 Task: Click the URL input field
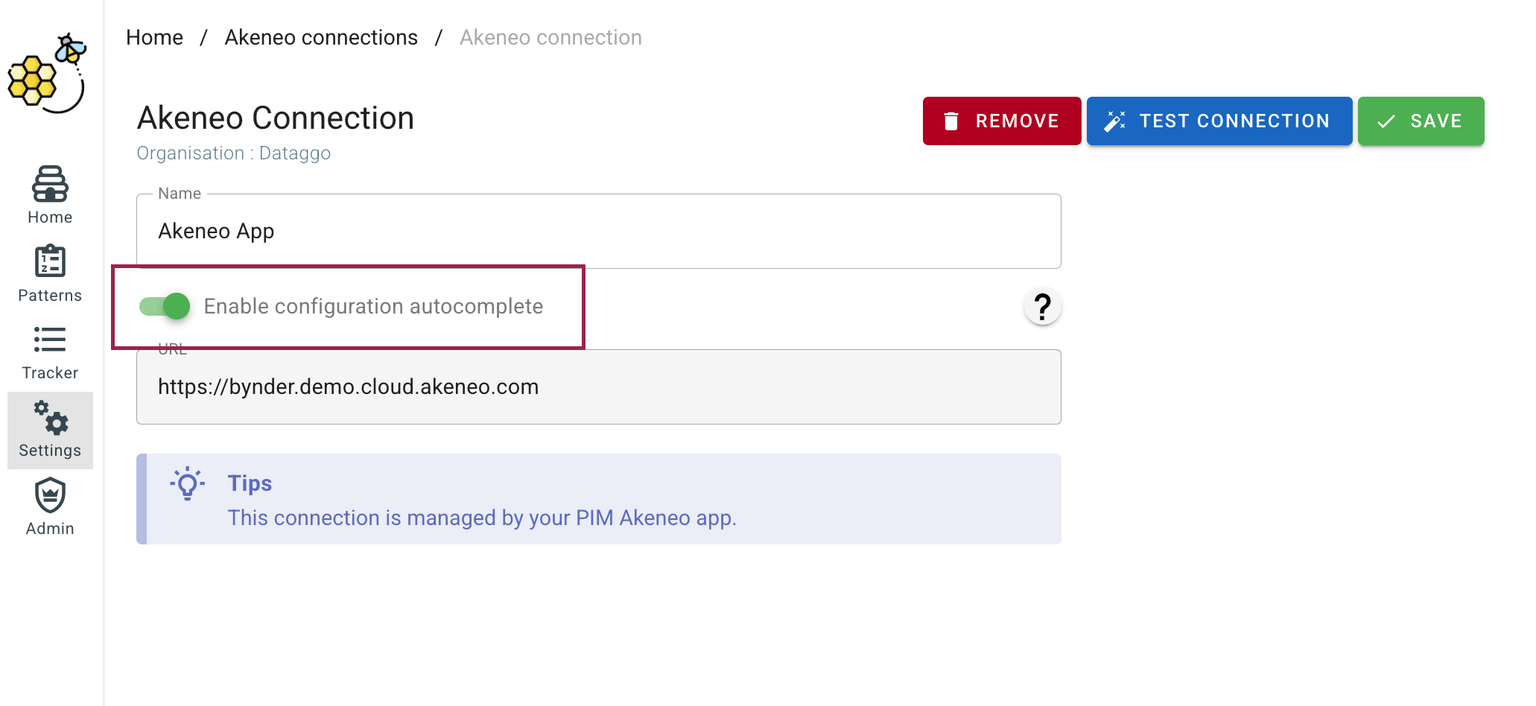(x=598, y=387)
